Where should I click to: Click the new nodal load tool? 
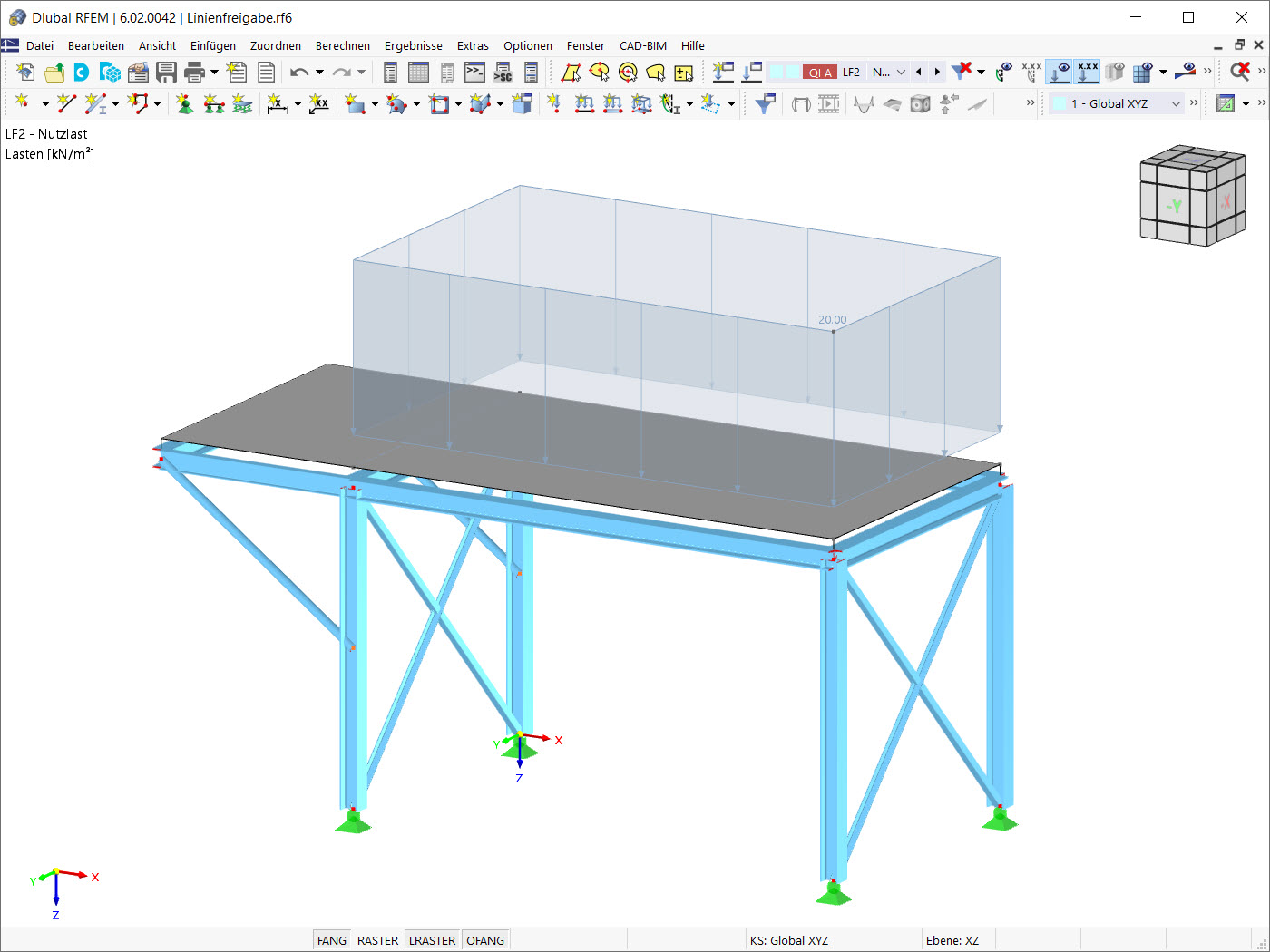[554, 103]
